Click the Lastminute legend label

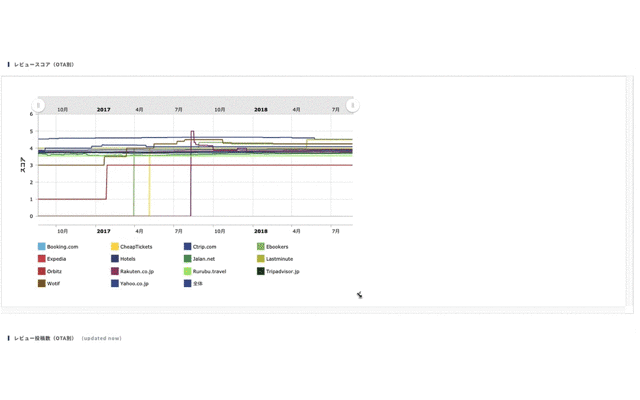tap(280, 259)
